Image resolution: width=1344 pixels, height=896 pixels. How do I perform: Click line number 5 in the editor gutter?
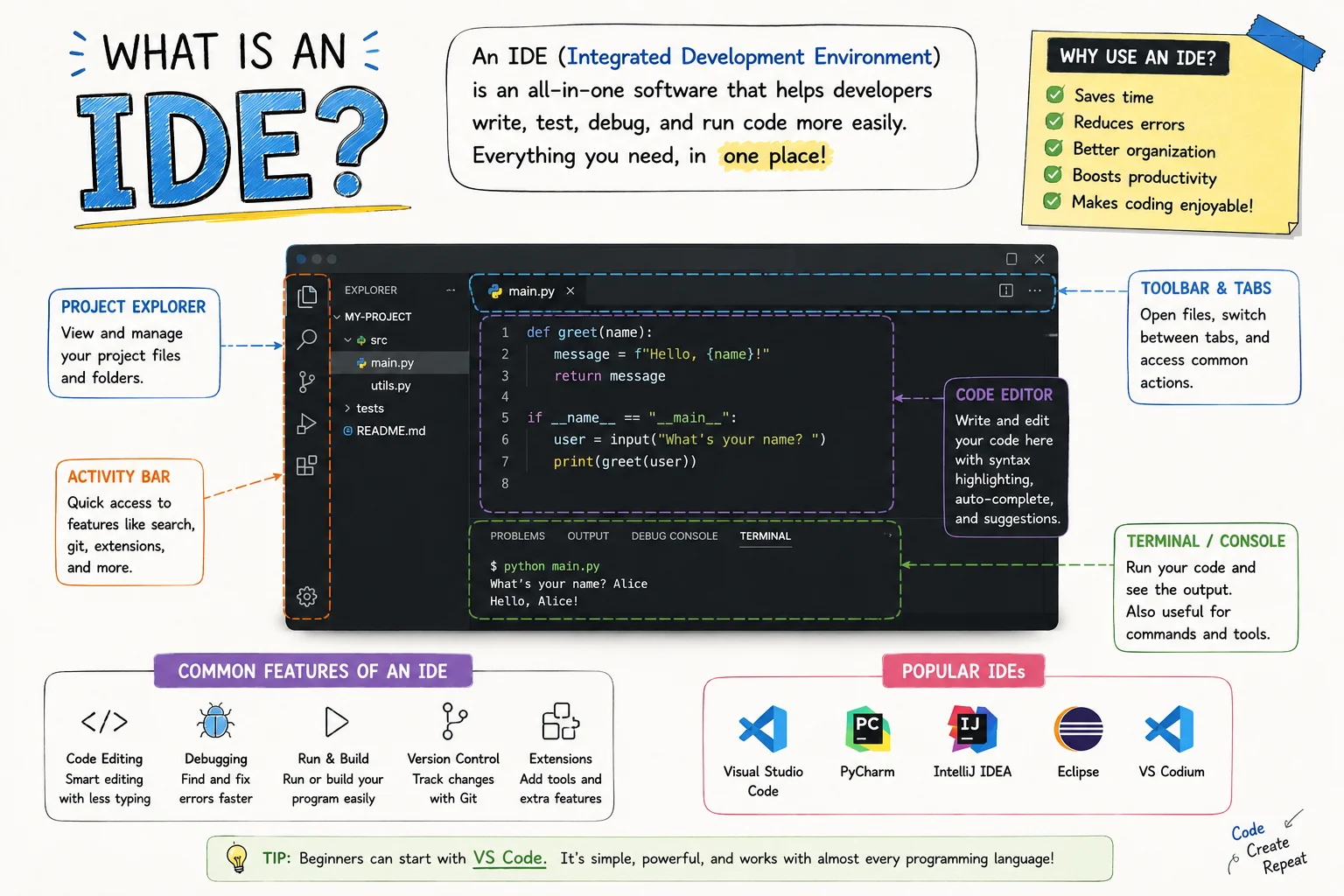pos(505,418)
